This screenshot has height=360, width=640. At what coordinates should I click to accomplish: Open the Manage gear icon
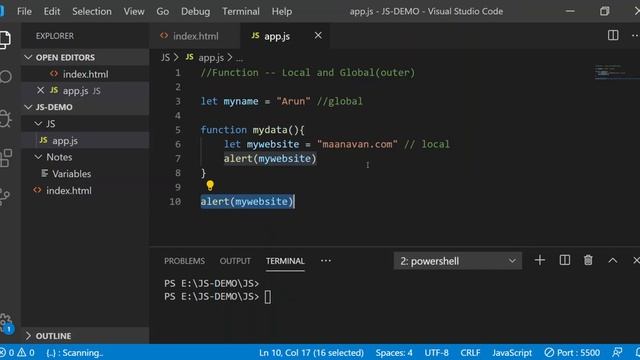coord(5,321)
